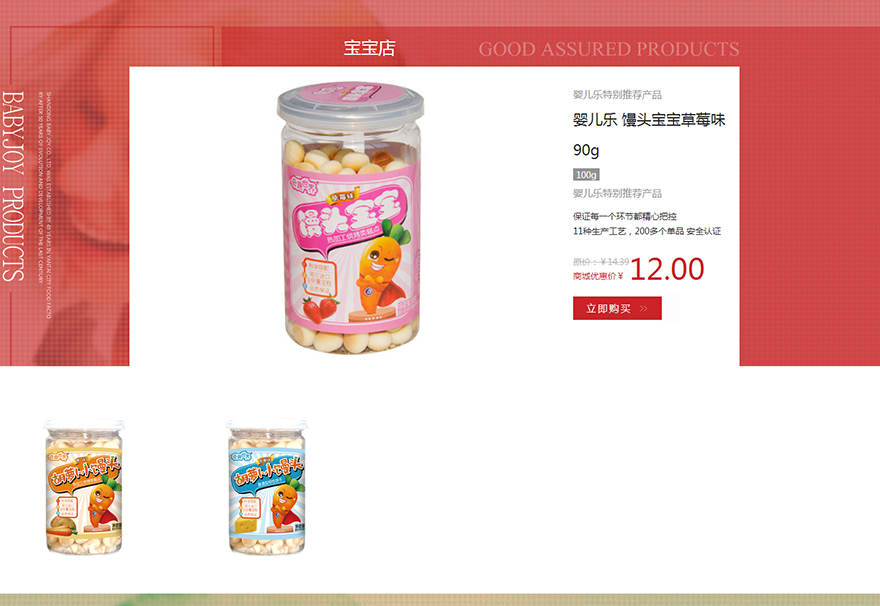This screenshot has height=606, width=880.
Task: Click top 婴儿乐特别推荐产品 subtitle
Action: pyautogui.click(x=617, y=95)
